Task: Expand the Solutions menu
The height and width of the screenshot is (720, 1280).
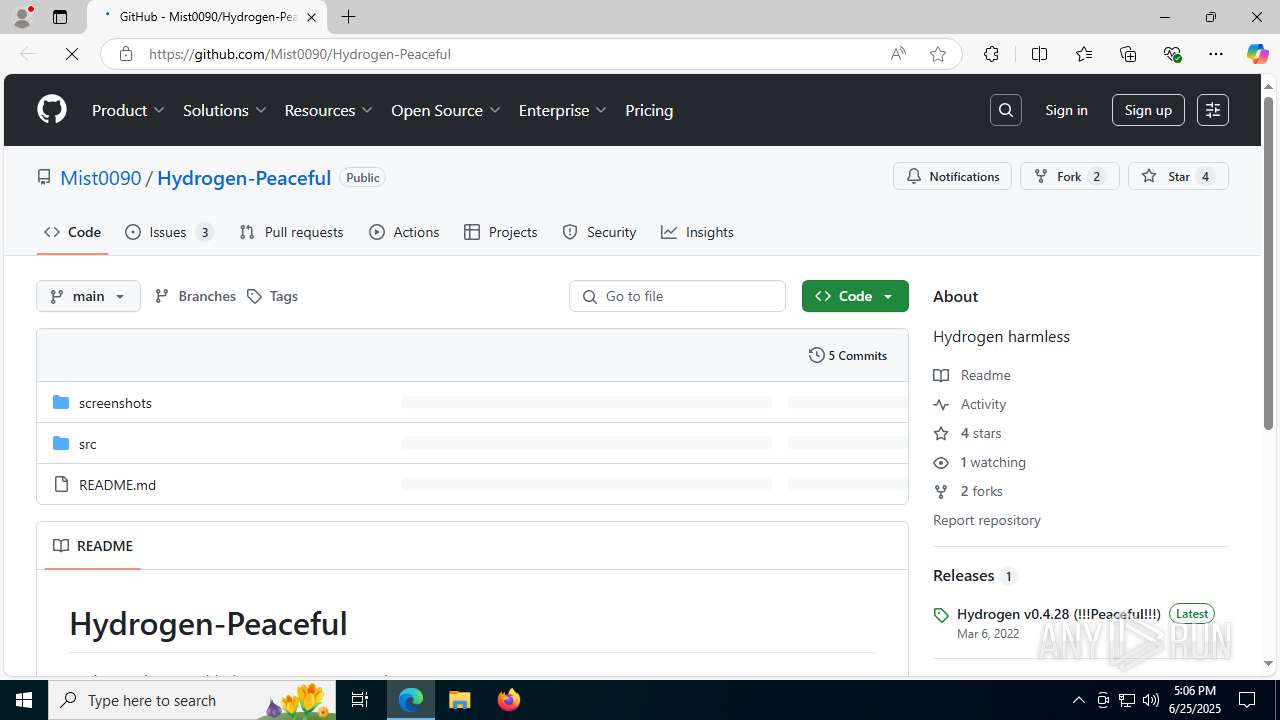Action: pos(225,110)
